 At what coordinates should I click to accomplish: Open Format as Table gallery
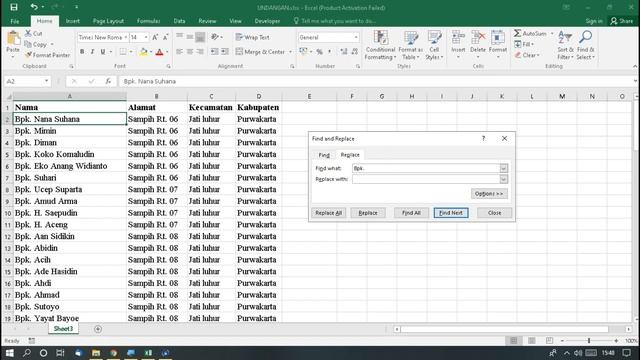click(x=410, y=45)
